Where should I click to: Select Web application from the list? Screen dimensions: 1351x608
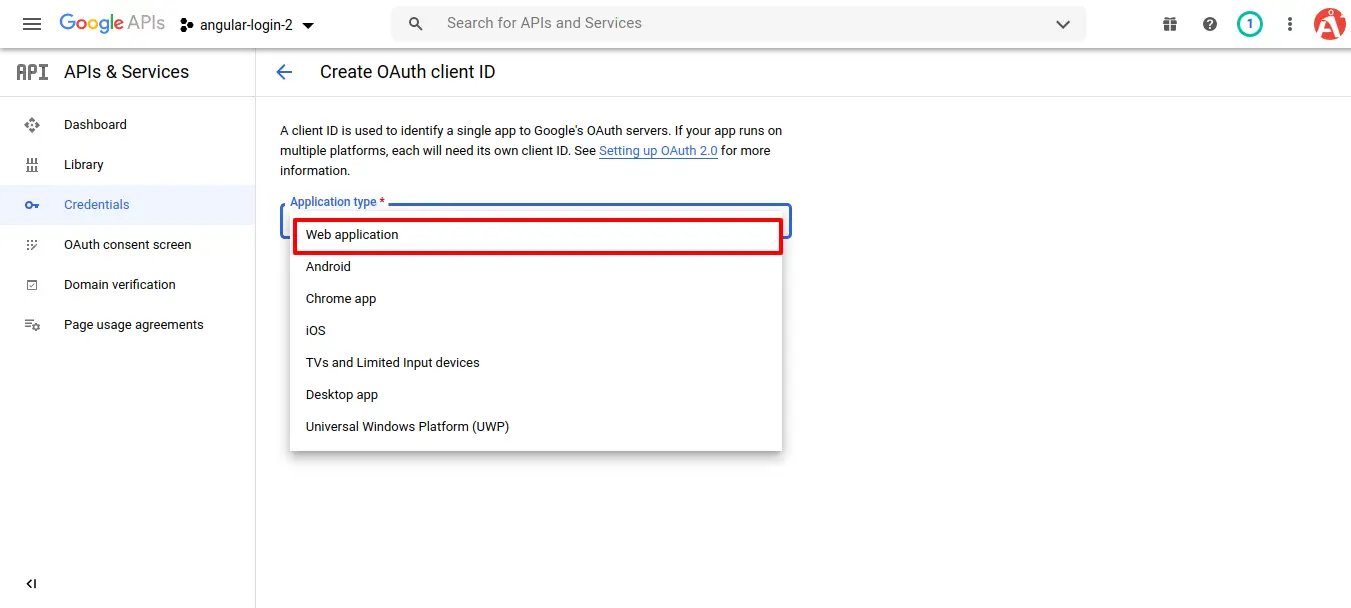pyautogui.click(x=352, y=235)
